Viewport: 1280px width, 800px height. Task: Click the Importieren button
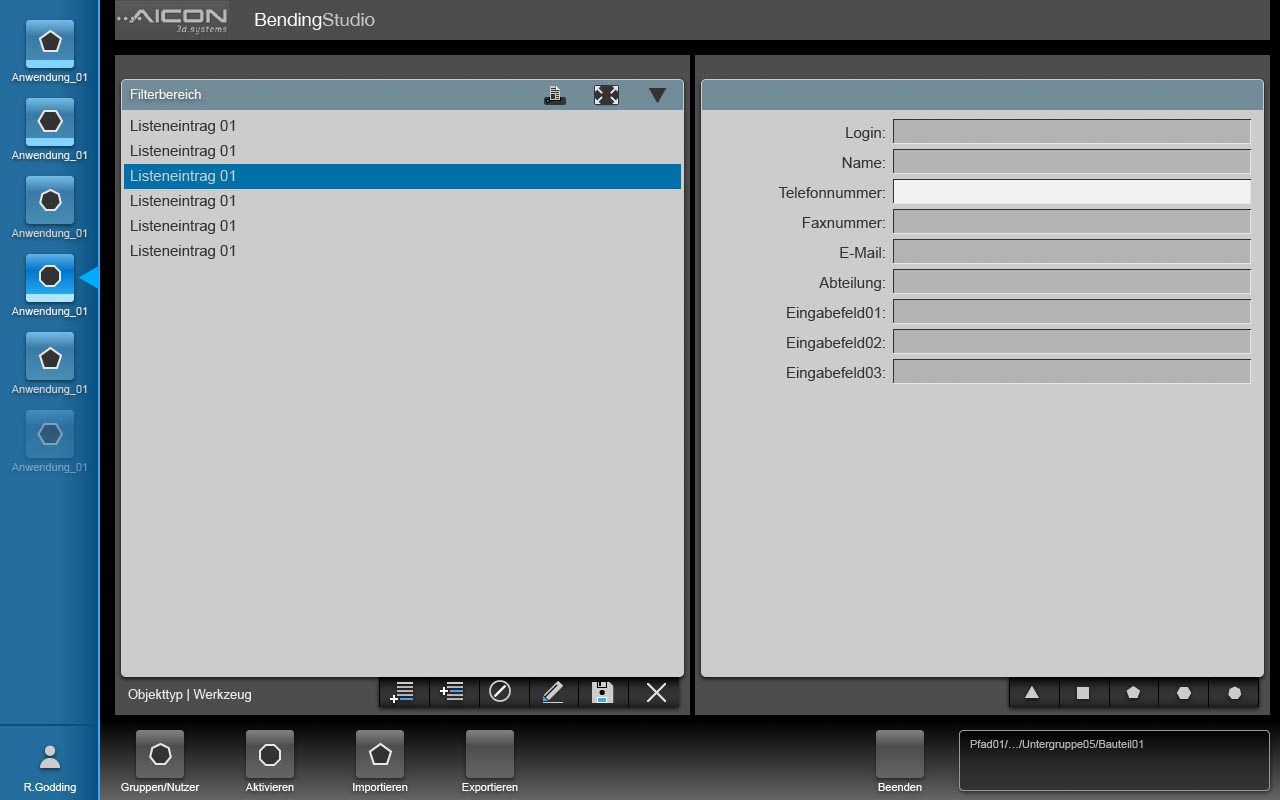click(380, 762)
